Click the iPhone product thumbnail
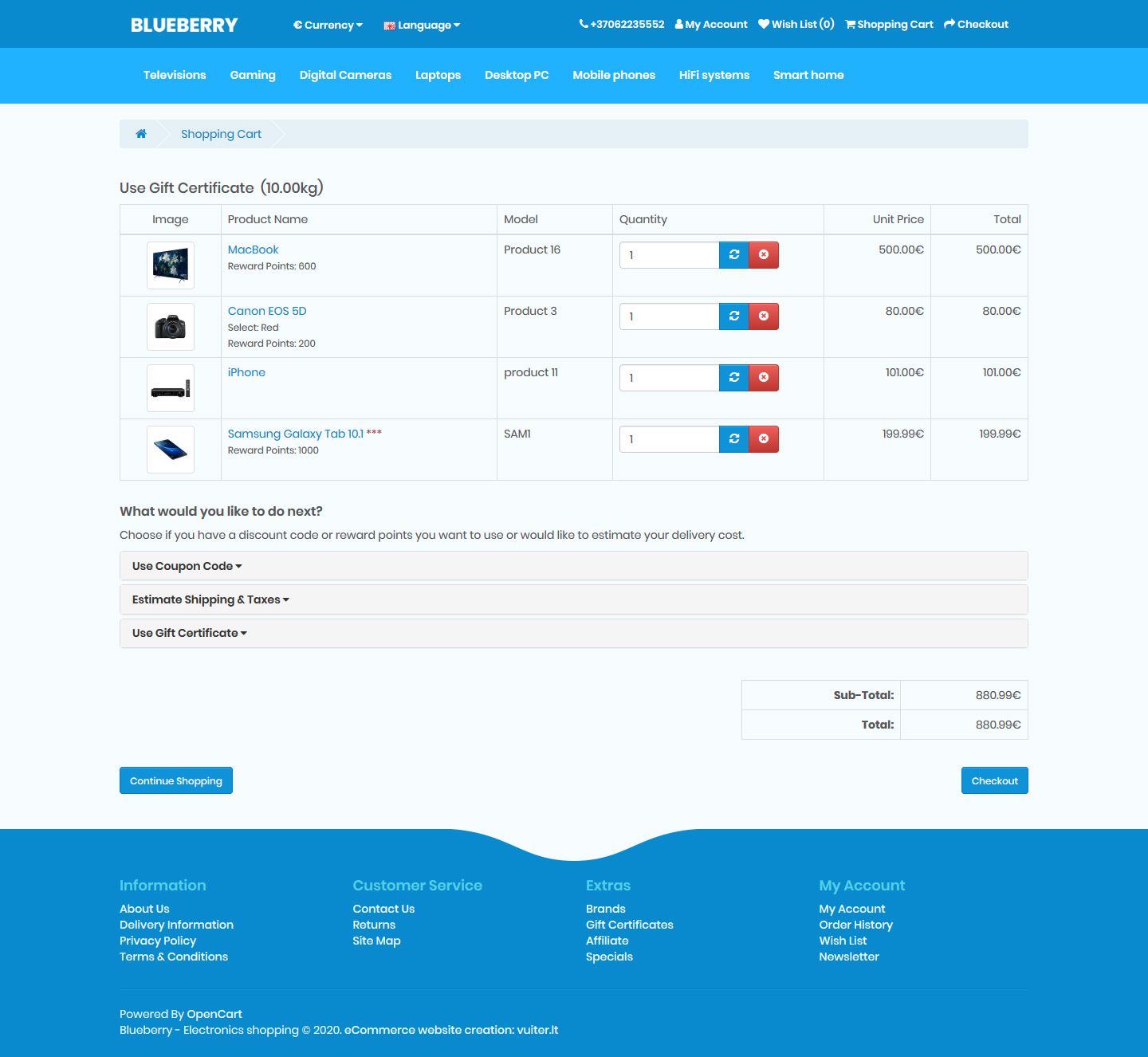 pyautogui.click(x=171, y=388)
